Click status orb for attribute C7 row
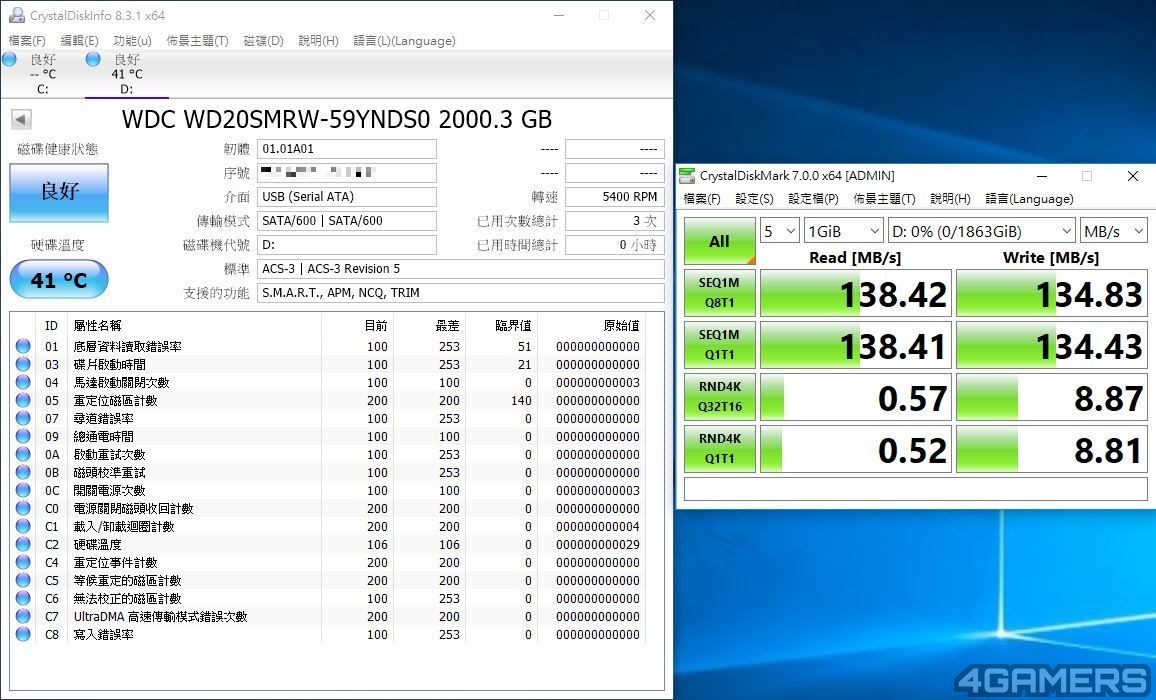Image resolution: width=1156 pixels, height=700 pixels. [23, 616]
